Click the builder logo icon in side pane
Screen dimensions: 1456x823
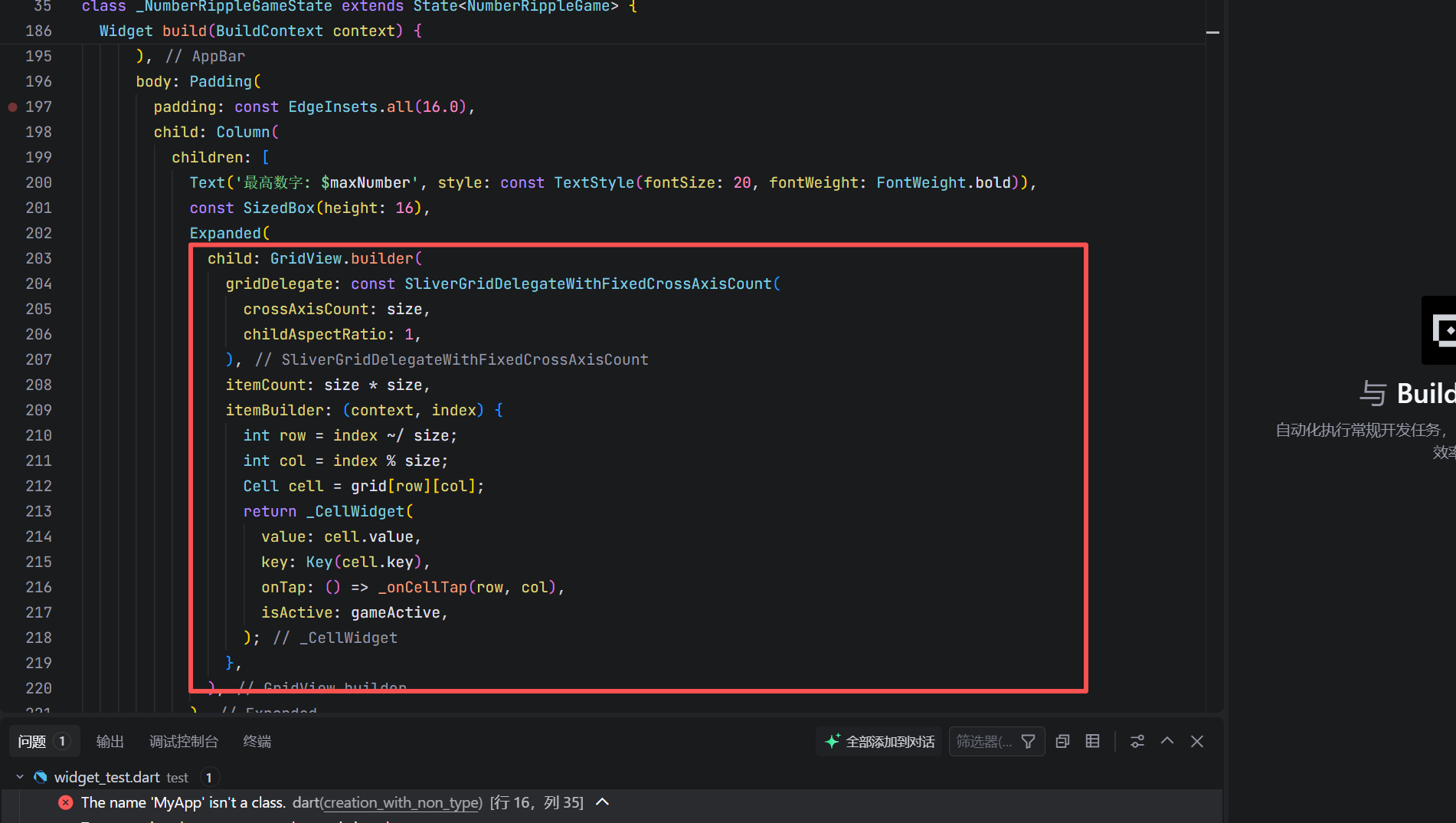tap(1440, 330)
